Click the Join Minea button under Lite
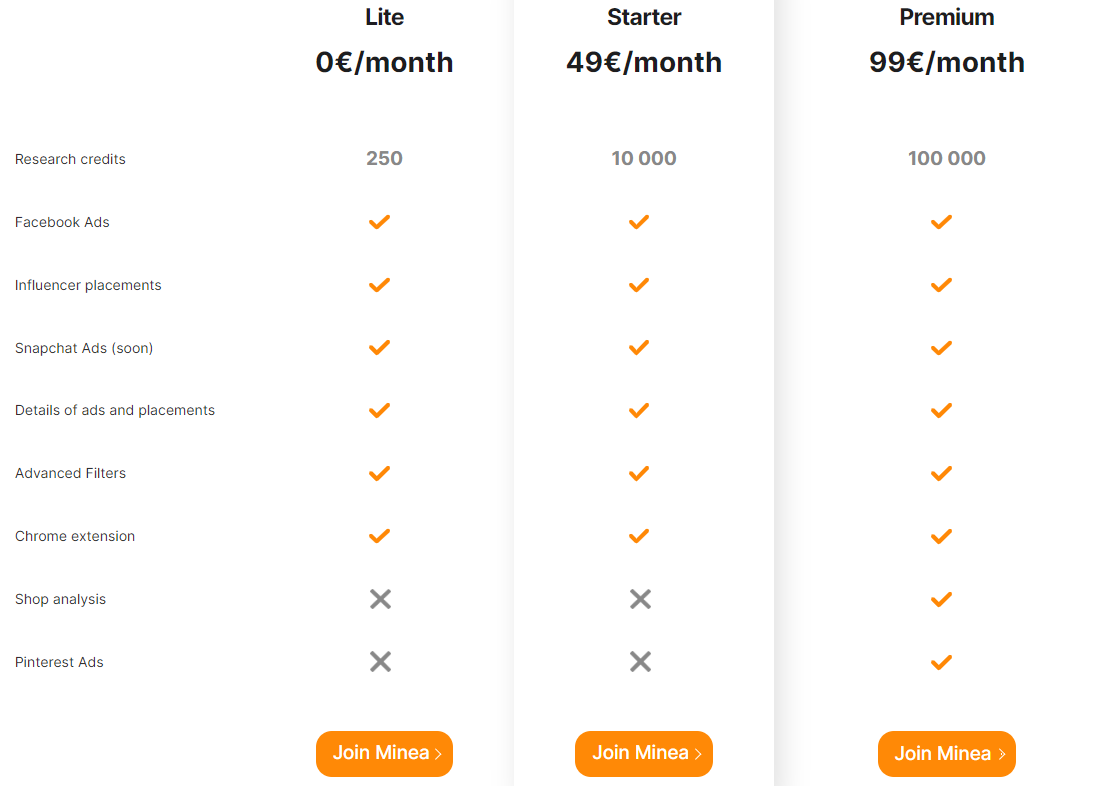This screenshot has width=1094, height=786. click(384, 753)
